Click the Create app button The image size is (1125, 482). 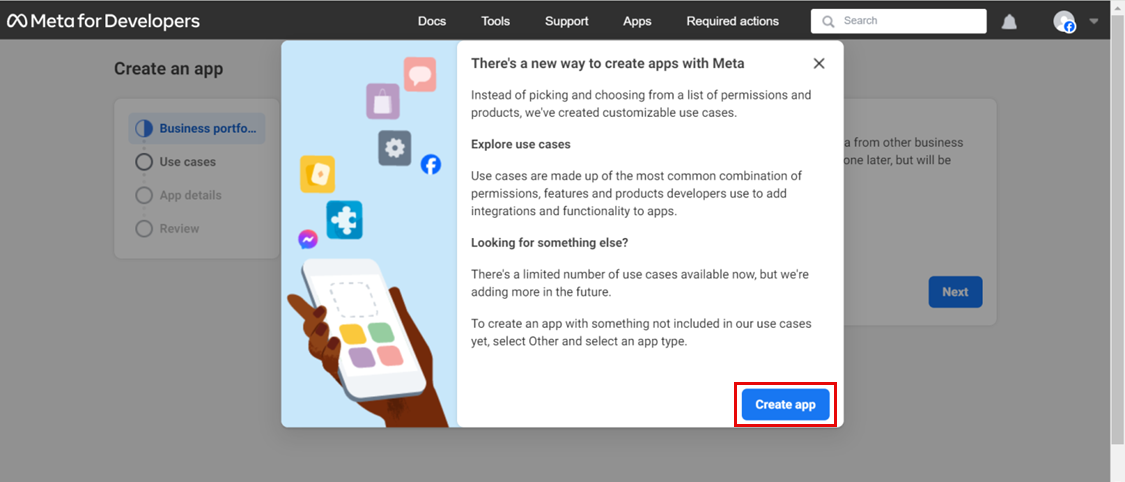(x=785, y=405)
